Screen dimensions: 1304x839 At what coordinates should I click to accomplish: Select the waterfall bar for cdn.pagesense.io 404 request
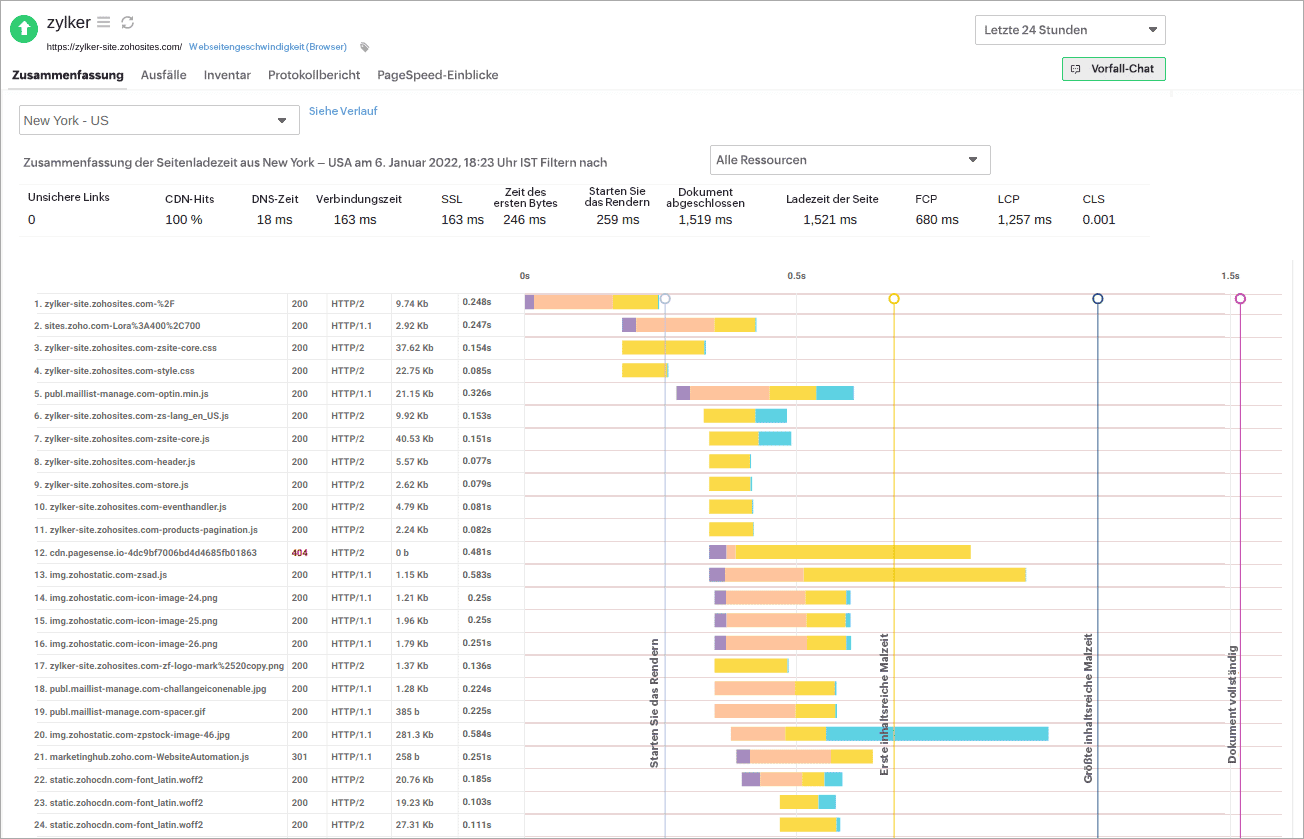tap(840, 551)
